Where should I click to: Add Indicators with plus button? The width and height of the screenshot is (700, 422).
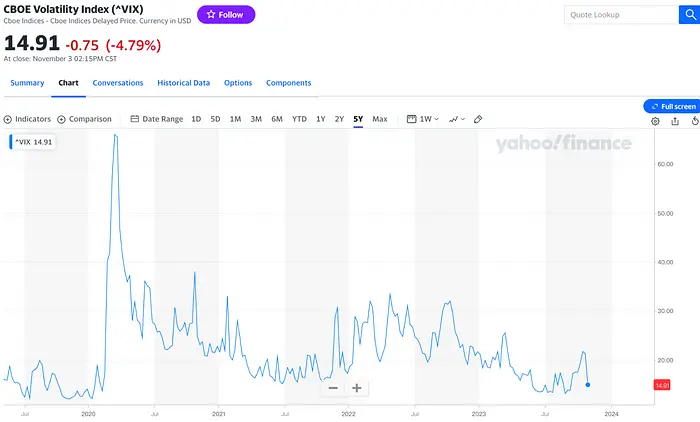(27, 119)
